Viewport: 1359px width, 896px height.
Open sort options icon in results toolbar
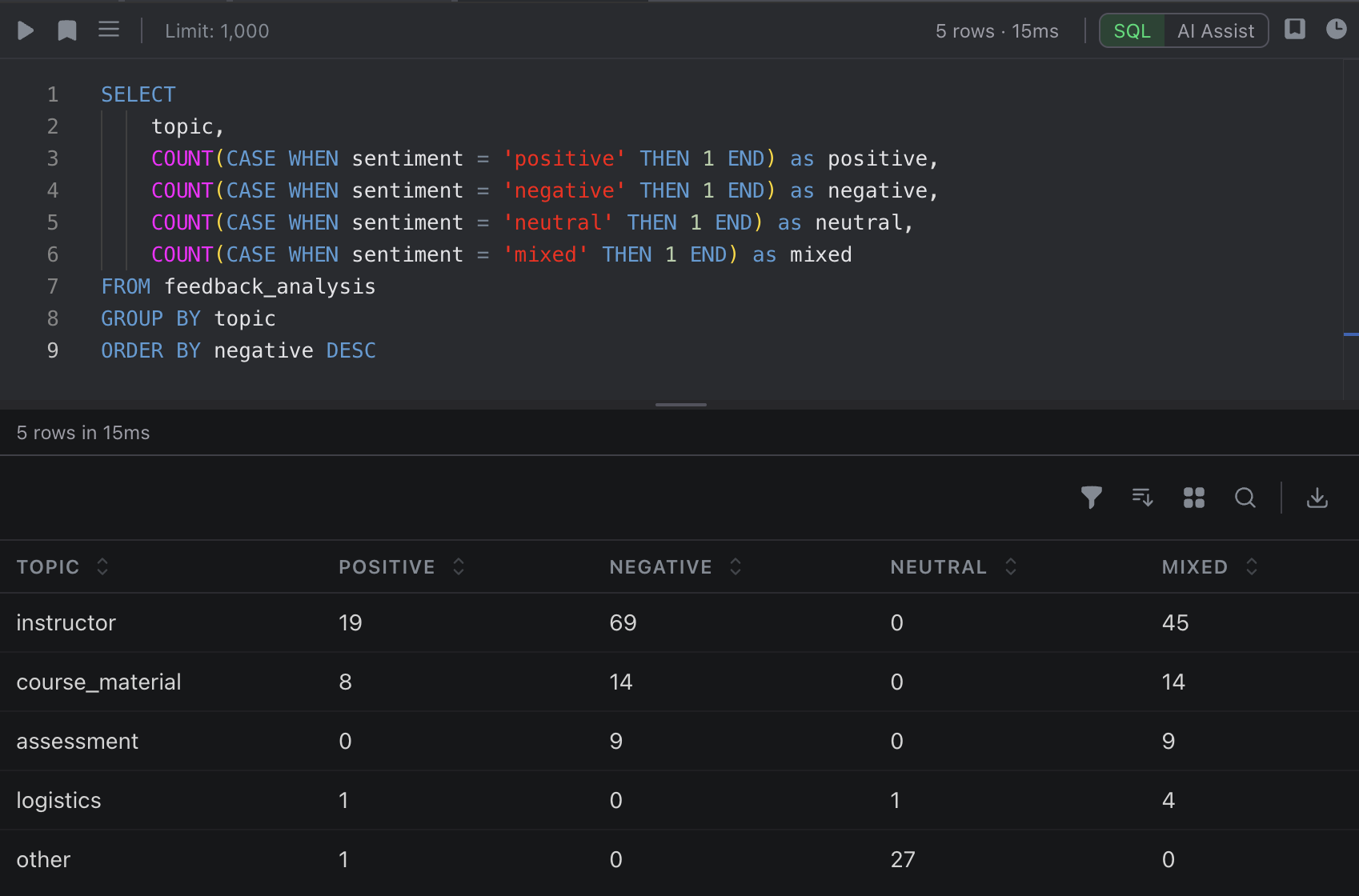point(1143,498)
